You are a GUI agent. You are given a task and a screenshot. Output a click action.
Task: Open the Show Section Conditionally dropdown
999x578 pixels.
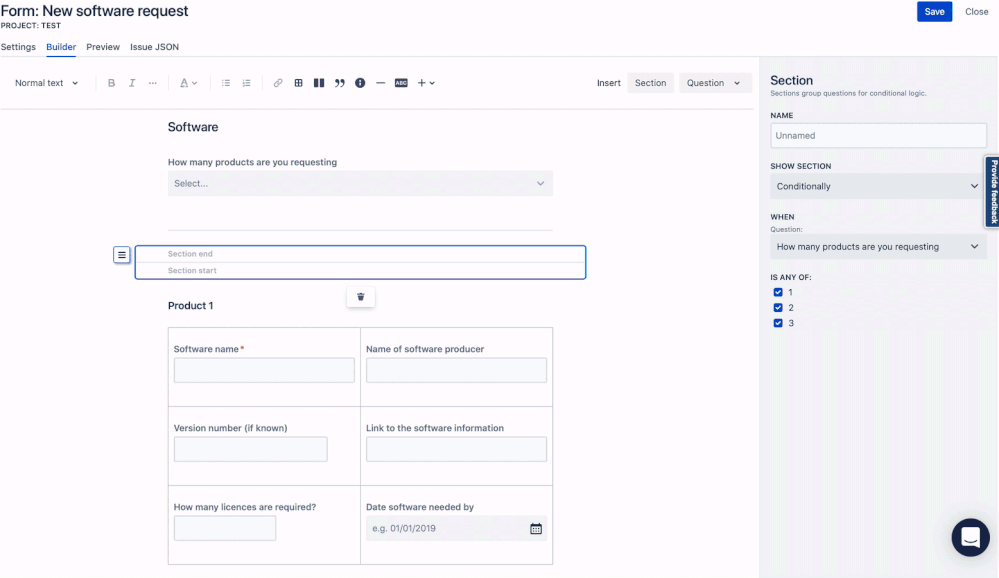[877, 186]
